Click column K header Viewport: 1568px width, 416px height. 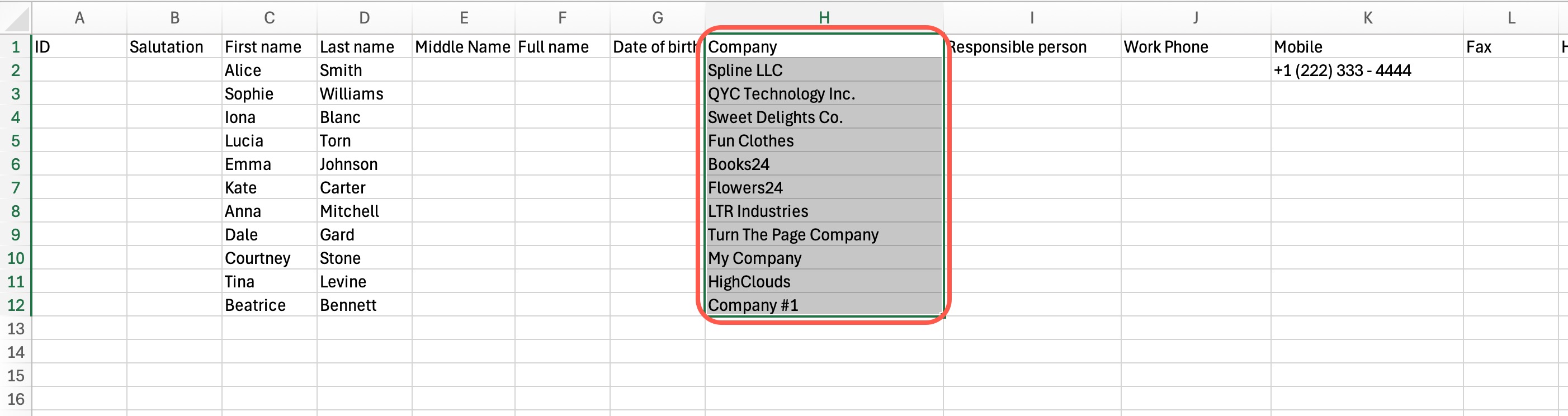[1367, 18]
